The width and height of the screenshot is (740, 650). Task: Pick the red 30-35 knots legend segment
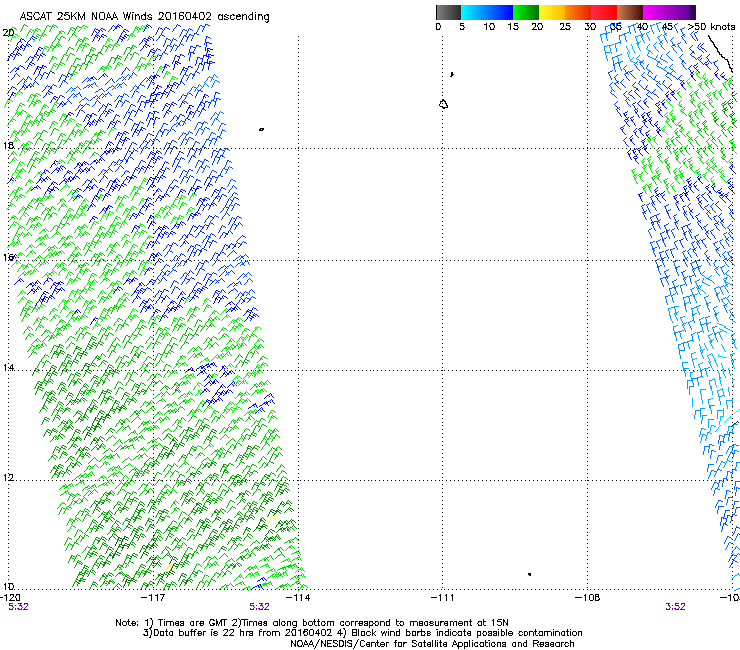click(604, 12)
